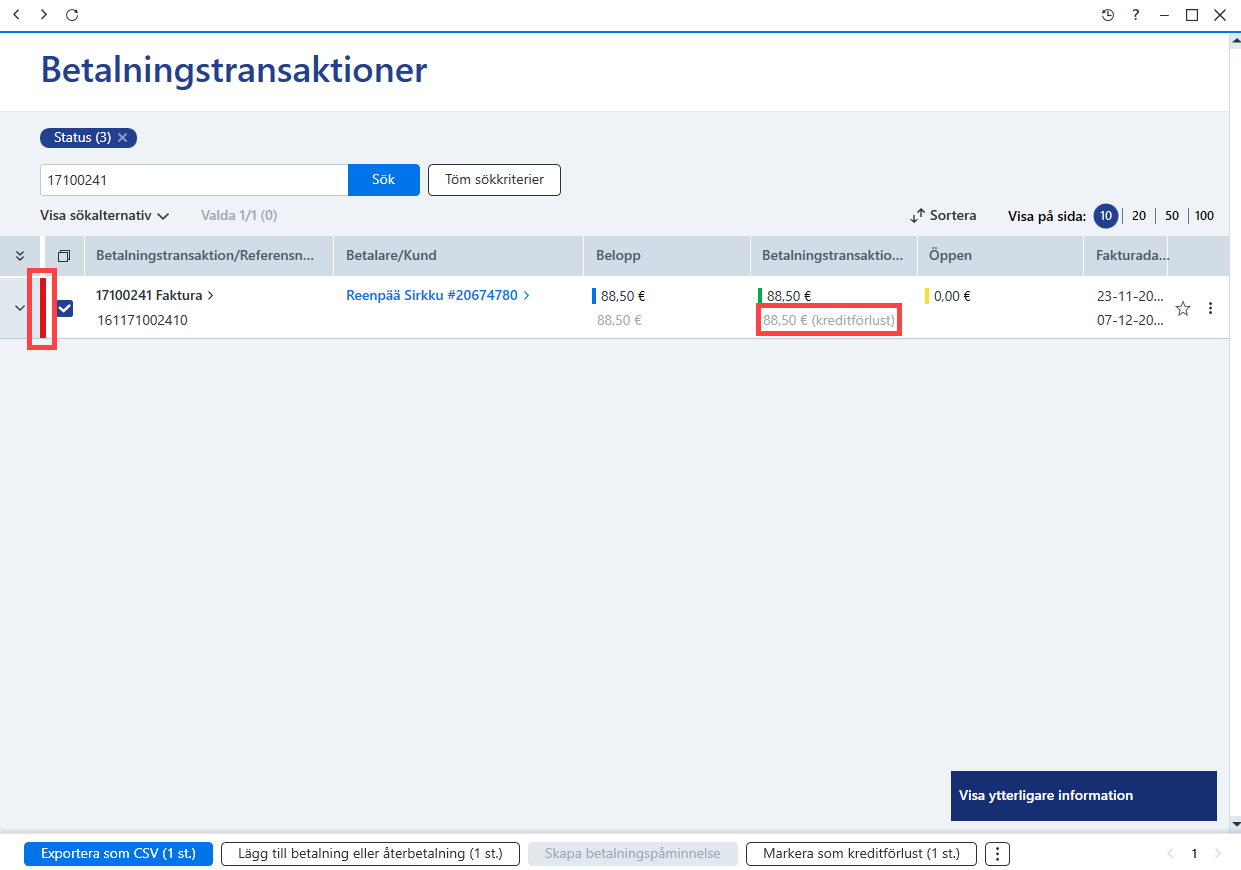Open the history clock icon
The height and width of the screenshot is (870, 1241).
click(x=1107, y=15)
